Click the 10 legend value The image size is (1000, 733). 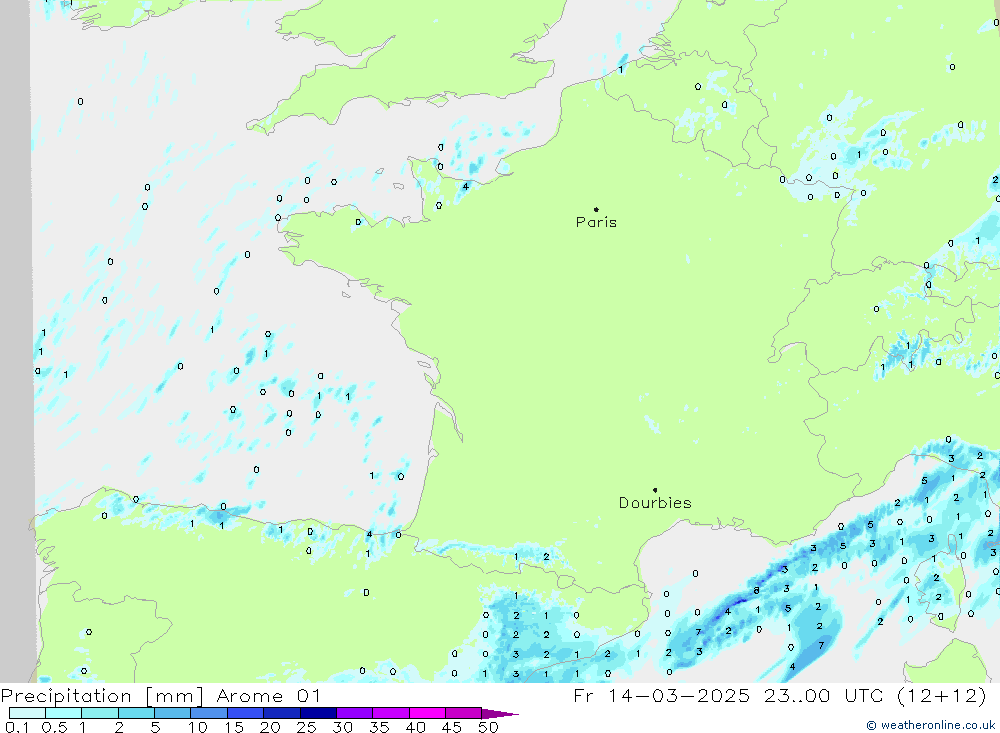tap(198, 727)
